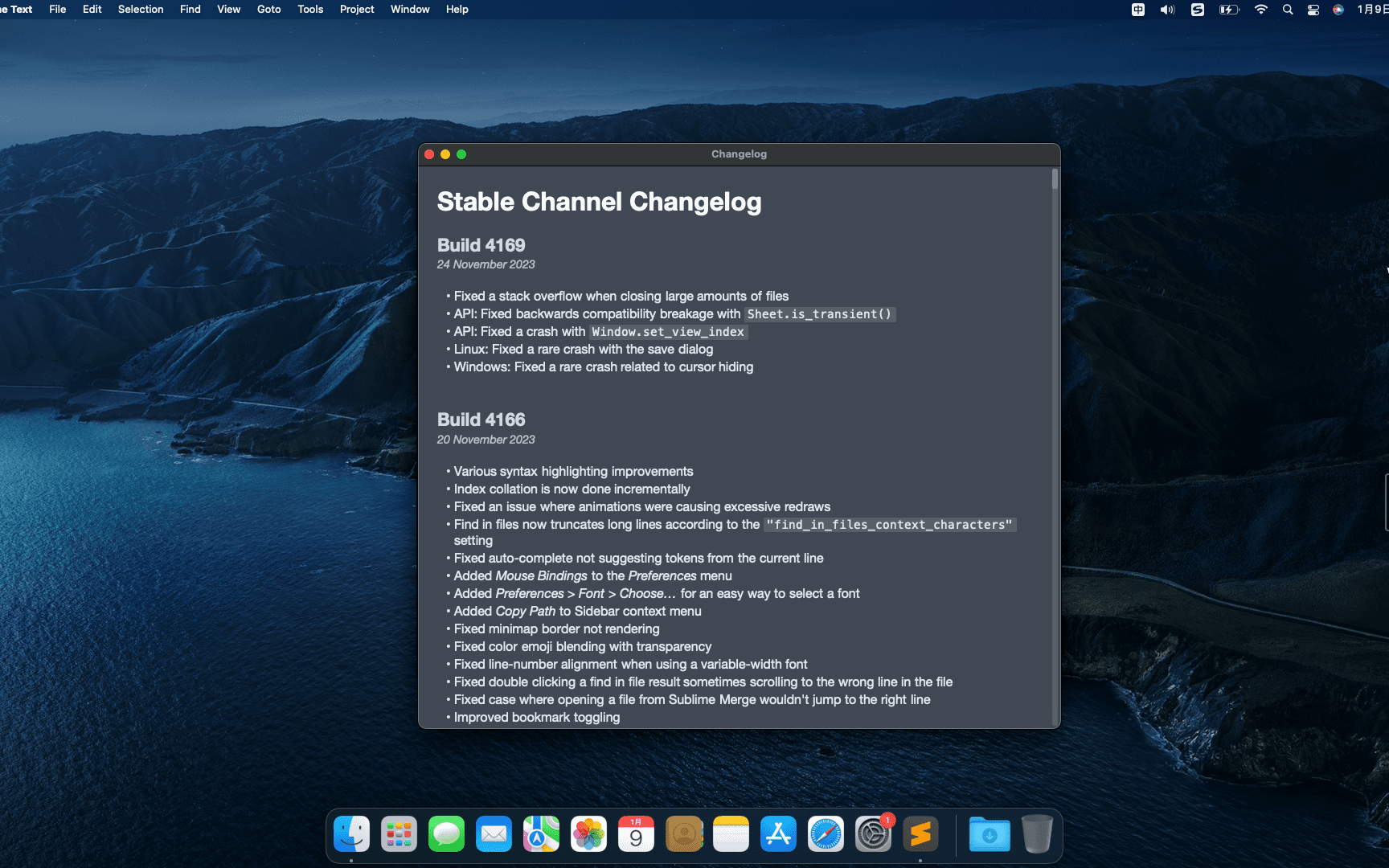Image resolution: width=1389 pixels, height=868 pixels.
Task: Click 'Fixed a stack overflow' entry
Action: click(x=621, y=297)
